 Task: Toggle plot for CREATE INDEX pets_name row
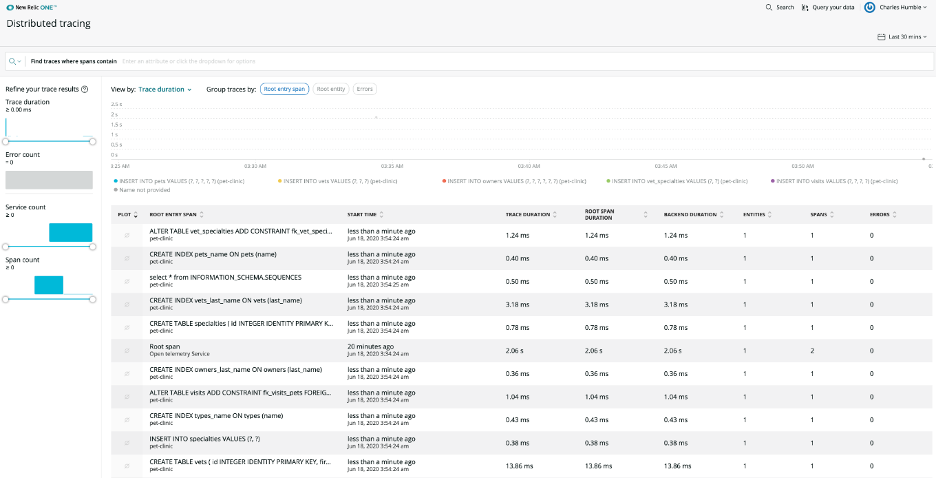click(x=127, y=258)
